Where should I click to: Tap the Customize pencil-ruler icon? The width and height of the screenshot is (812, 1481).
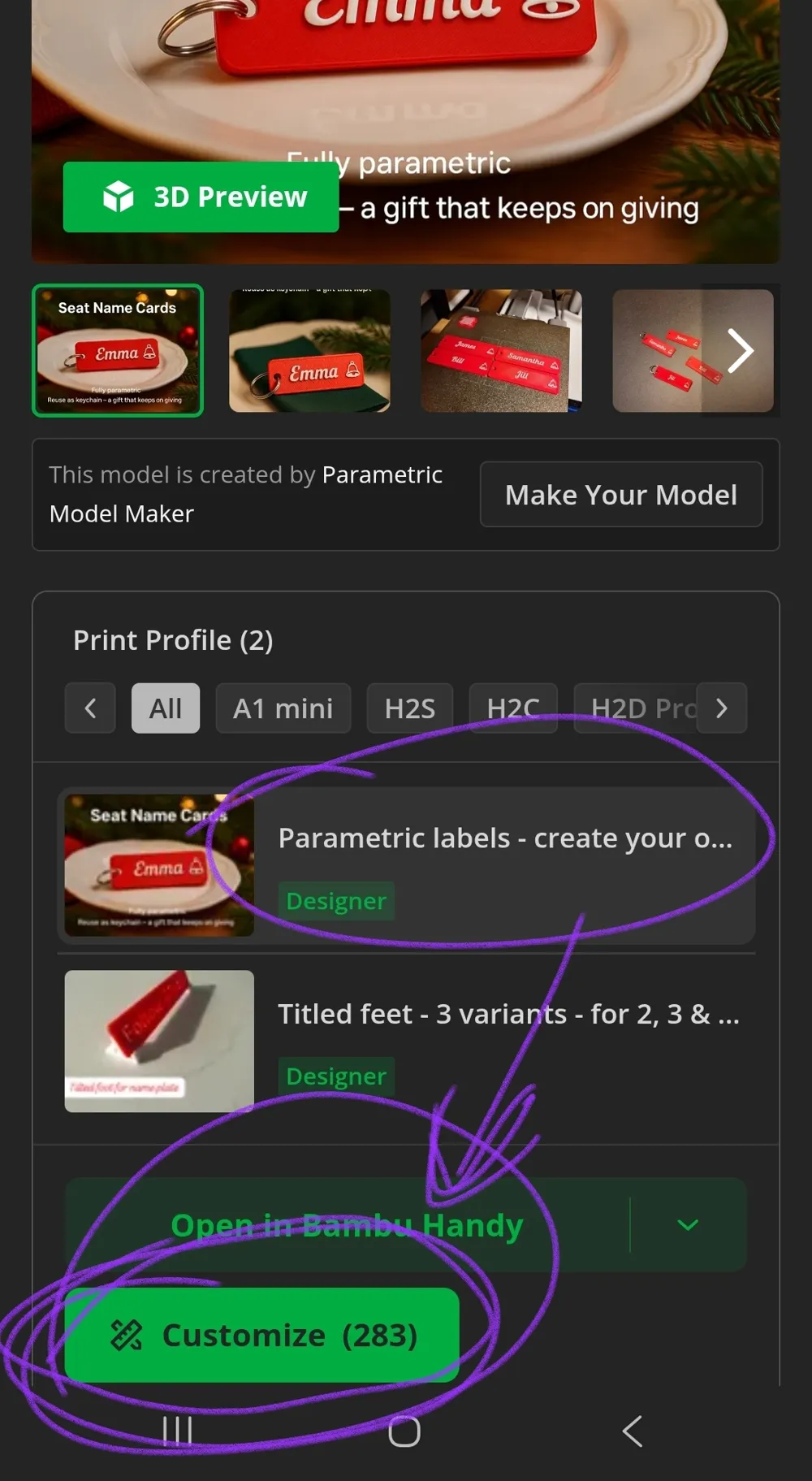127,1335
